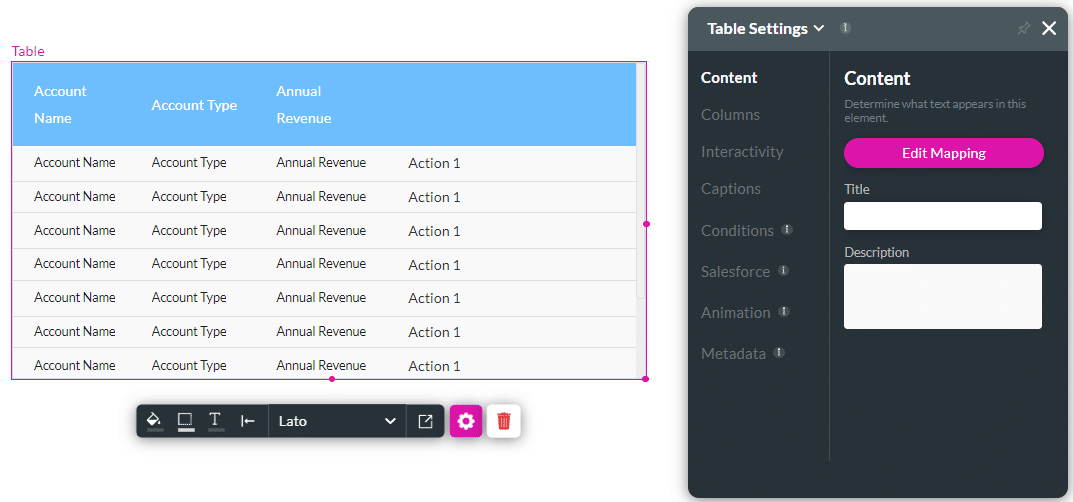
Task: Select the Captions settings tab
Action: coord(731,189)
